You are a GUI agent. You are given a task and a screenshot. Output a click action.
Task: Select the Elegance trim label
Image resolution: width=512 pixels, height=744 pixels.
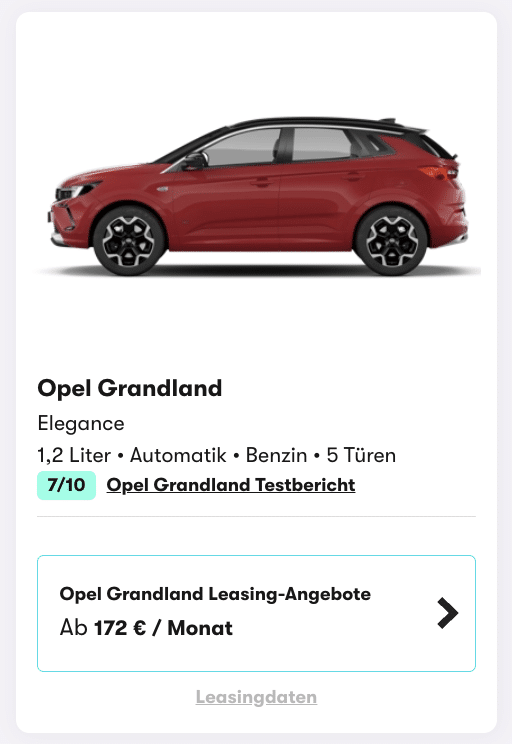pyautogui.click(x=81, y=423)
